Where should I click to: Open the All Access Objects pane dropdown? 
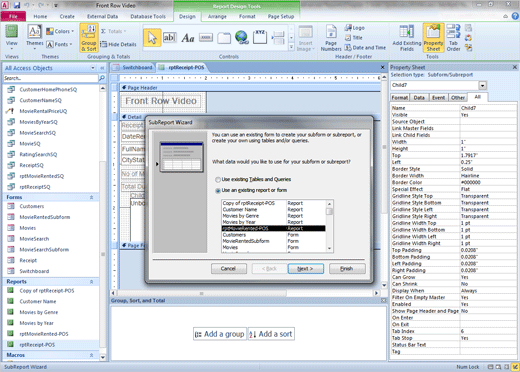tap(93, 68)
